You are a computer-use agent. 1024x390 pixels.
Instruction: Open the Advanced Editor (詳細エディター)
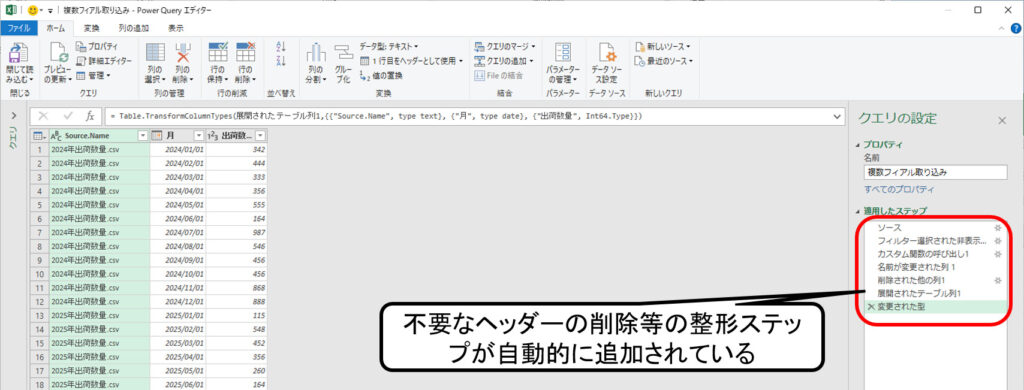pyautogui.click(x=103, y=61)
